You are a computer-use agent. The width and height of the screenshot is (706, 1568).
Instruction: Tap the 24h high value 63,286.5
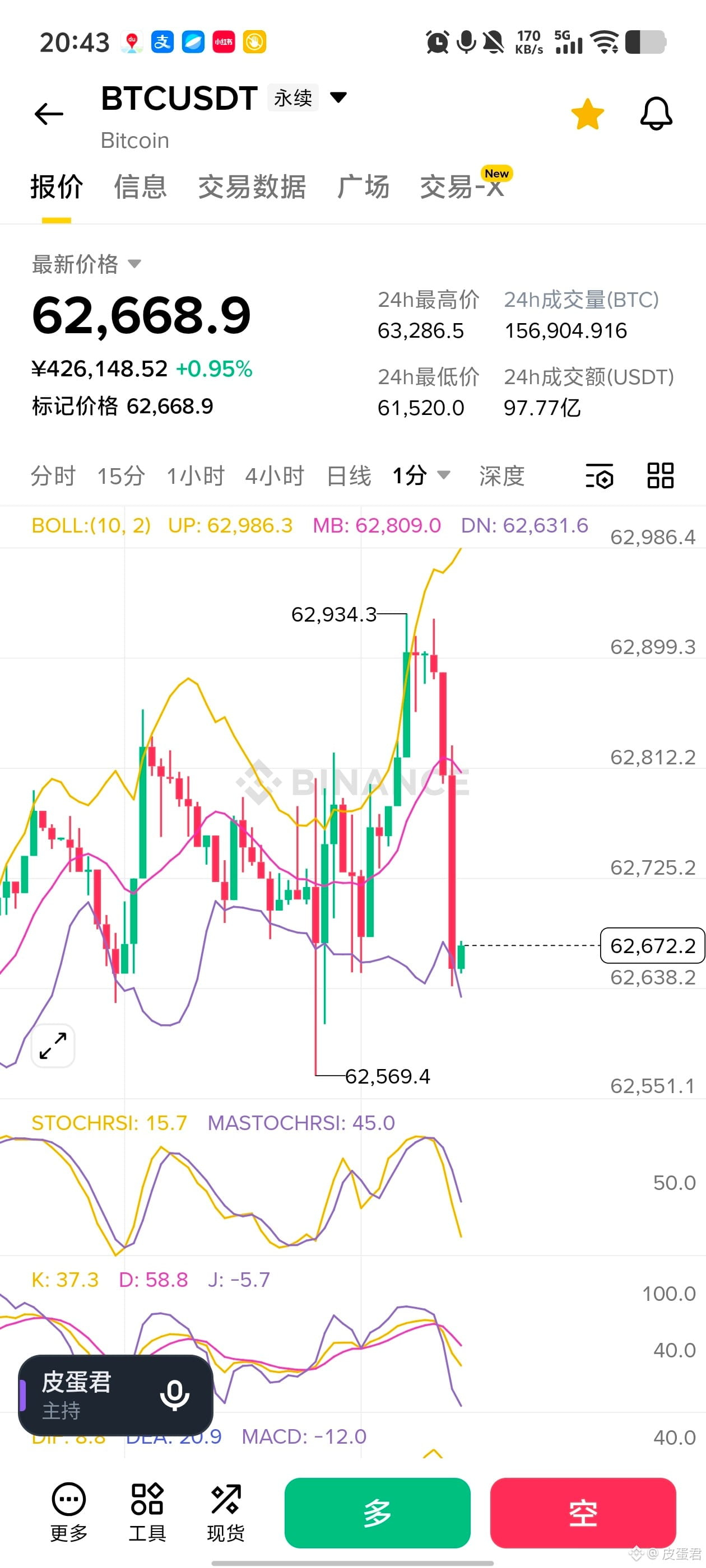420,330
